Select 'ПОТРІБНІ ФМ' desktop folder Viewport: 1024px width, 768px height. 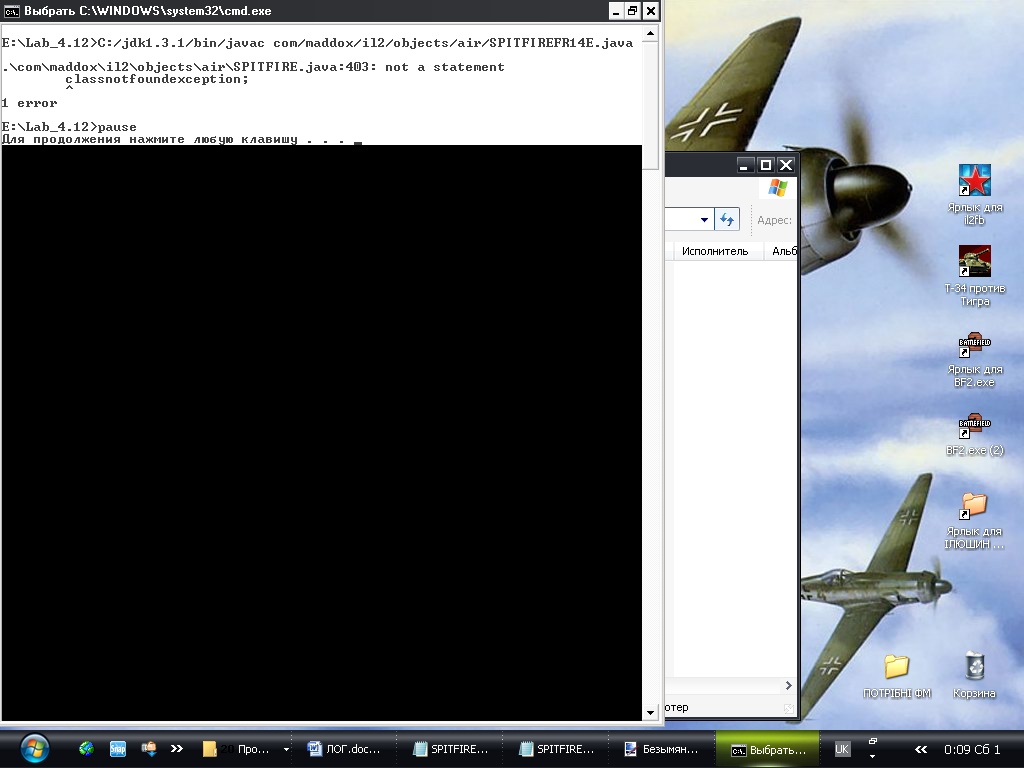click(x=897, y=676)
